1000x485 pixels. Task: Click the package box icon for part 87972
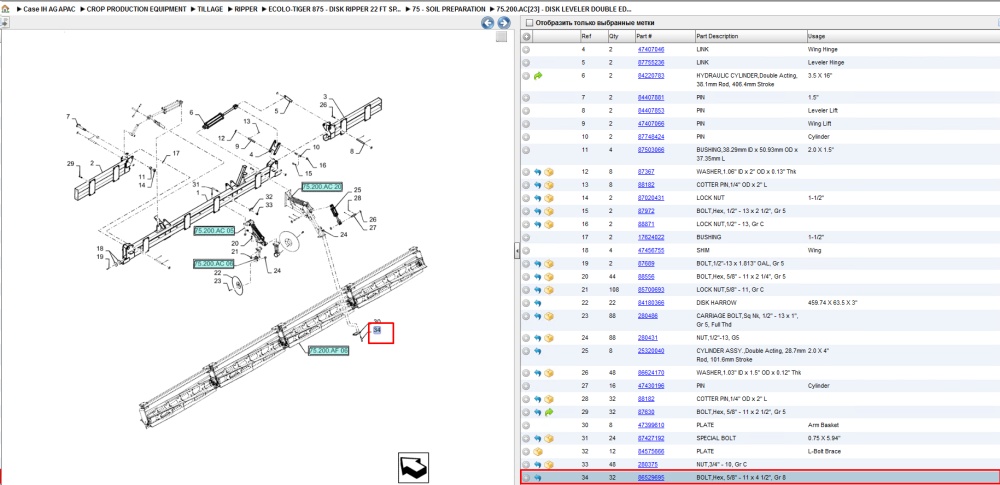(x=548, y=211)
